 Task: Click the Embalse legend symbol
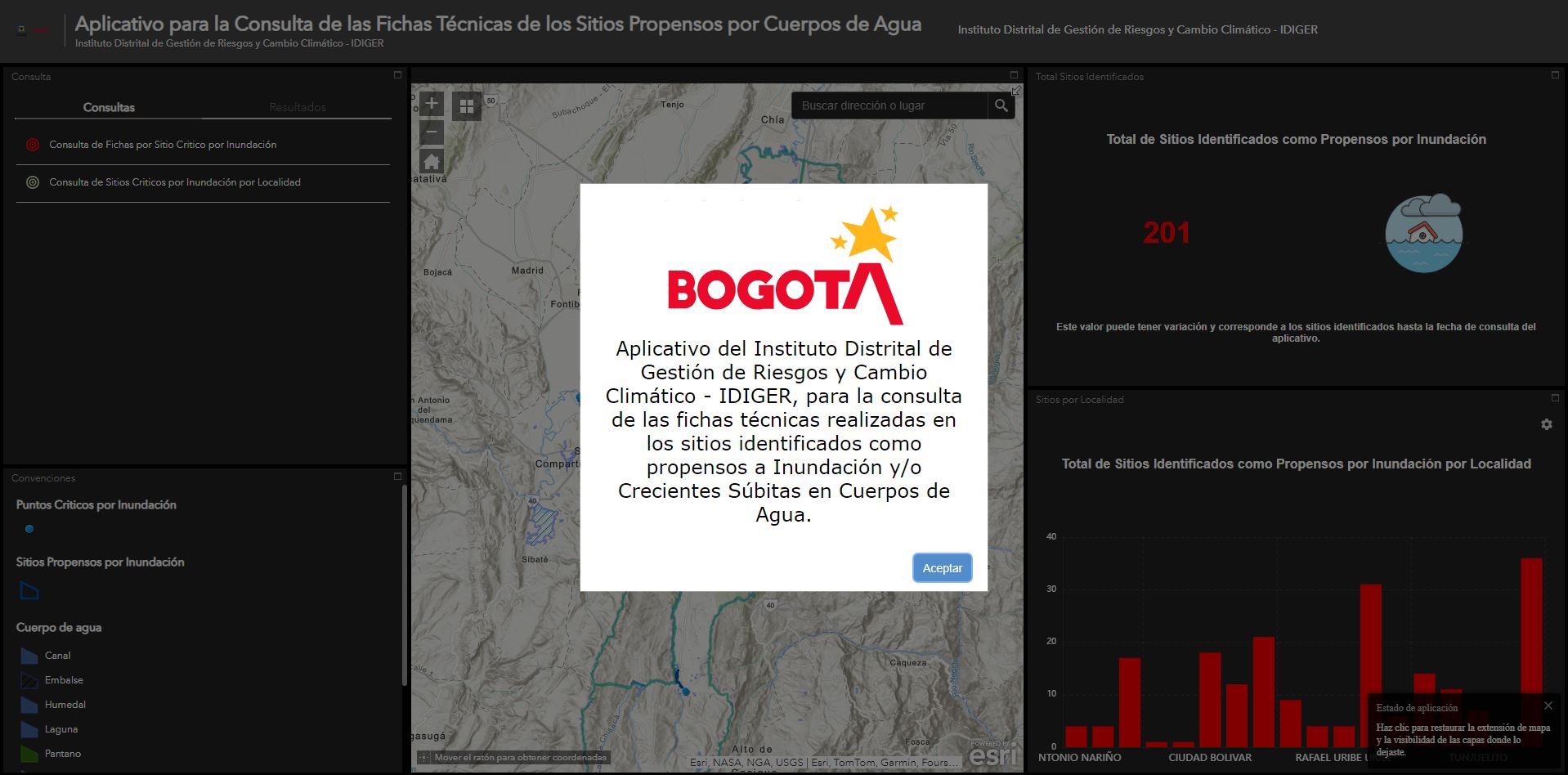[x=29, y=680]
